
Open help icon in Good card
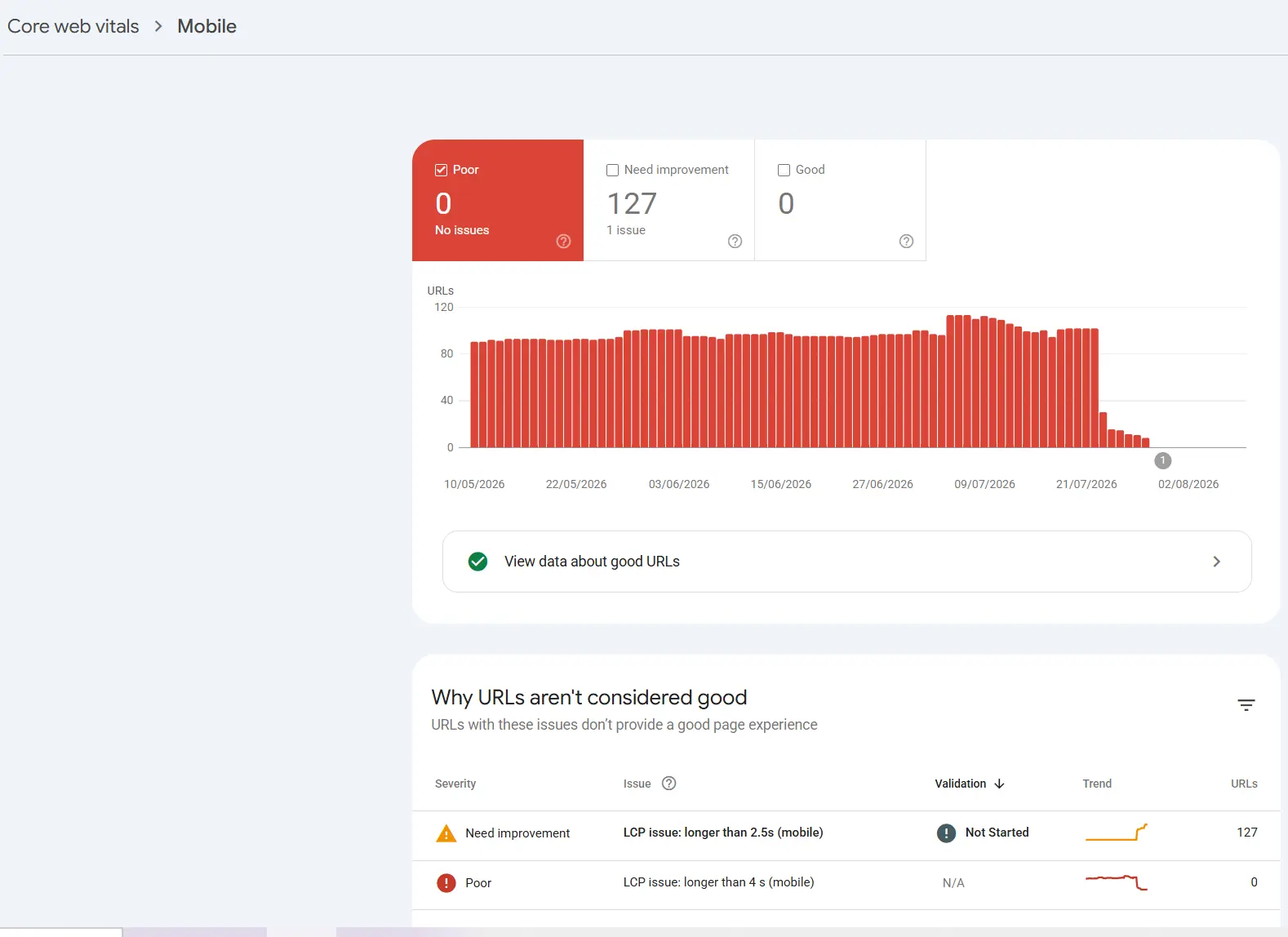(x=906, y=241)
